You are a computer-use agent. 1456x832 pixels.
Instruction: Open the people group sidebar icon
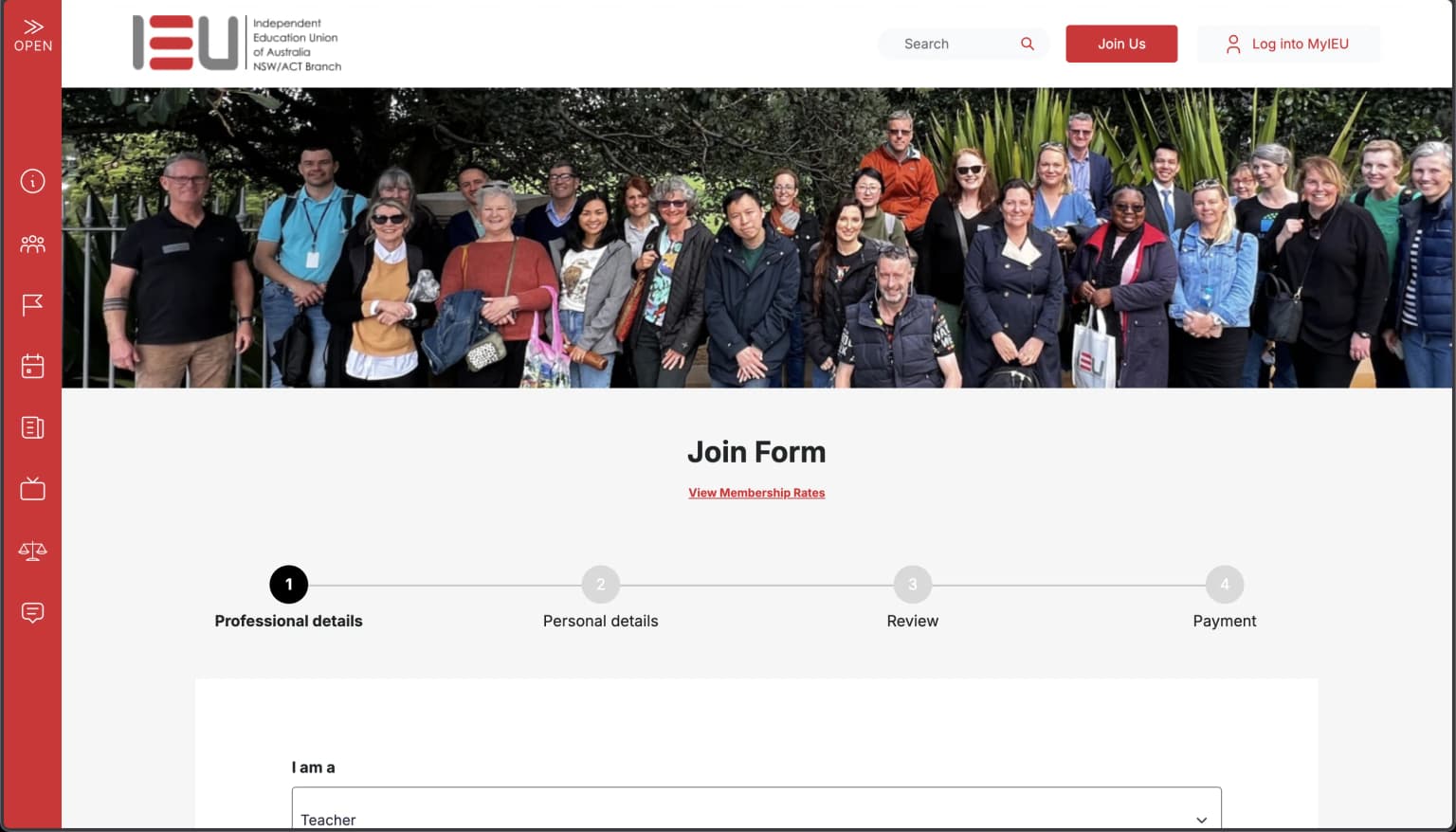click(33, 244)
